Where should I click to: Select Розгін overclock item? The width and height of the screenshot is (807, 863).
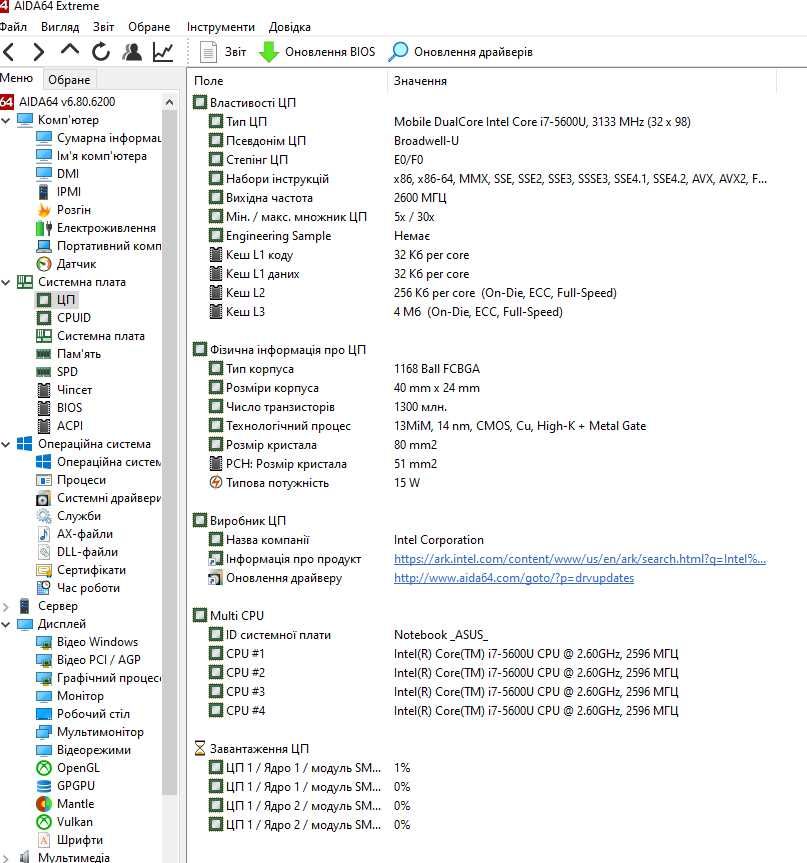click(x=64, y=210)
